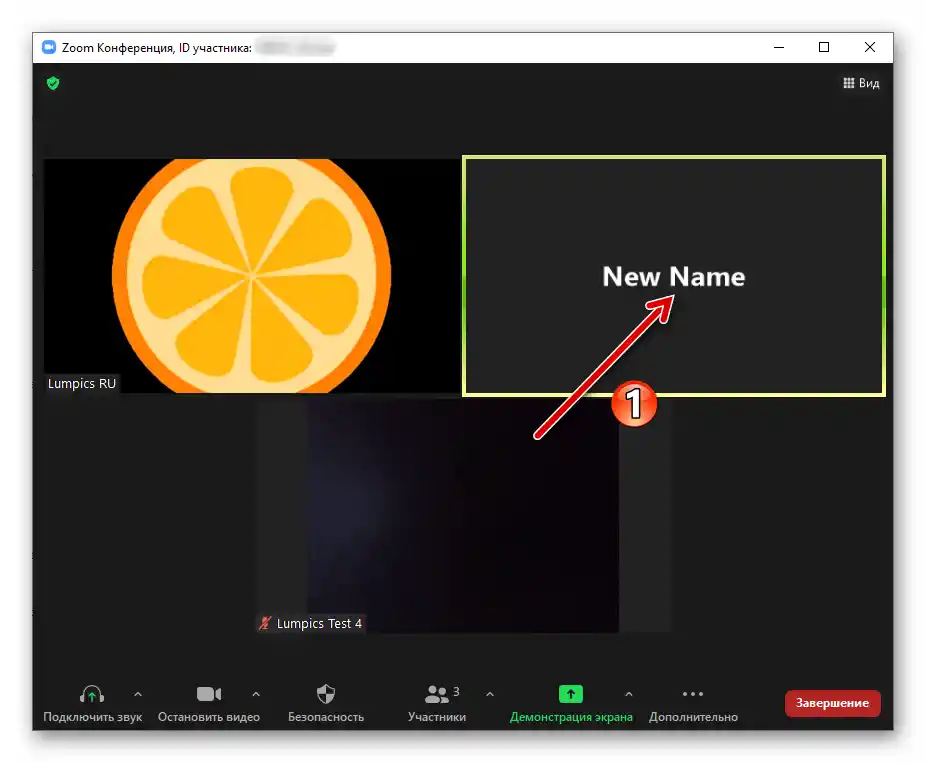The height and width of the screenshot is (763, 926).
Task: Click the Lumpics Test 4 name label
Action: (x=319, y=623)
